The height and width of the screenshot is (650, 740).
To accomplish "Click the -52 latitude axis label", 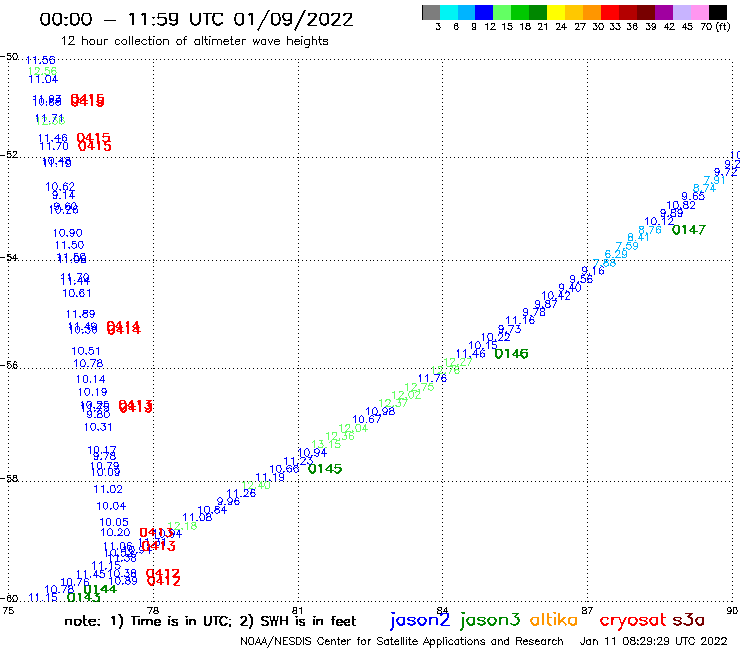I will (x=9, y=154).
